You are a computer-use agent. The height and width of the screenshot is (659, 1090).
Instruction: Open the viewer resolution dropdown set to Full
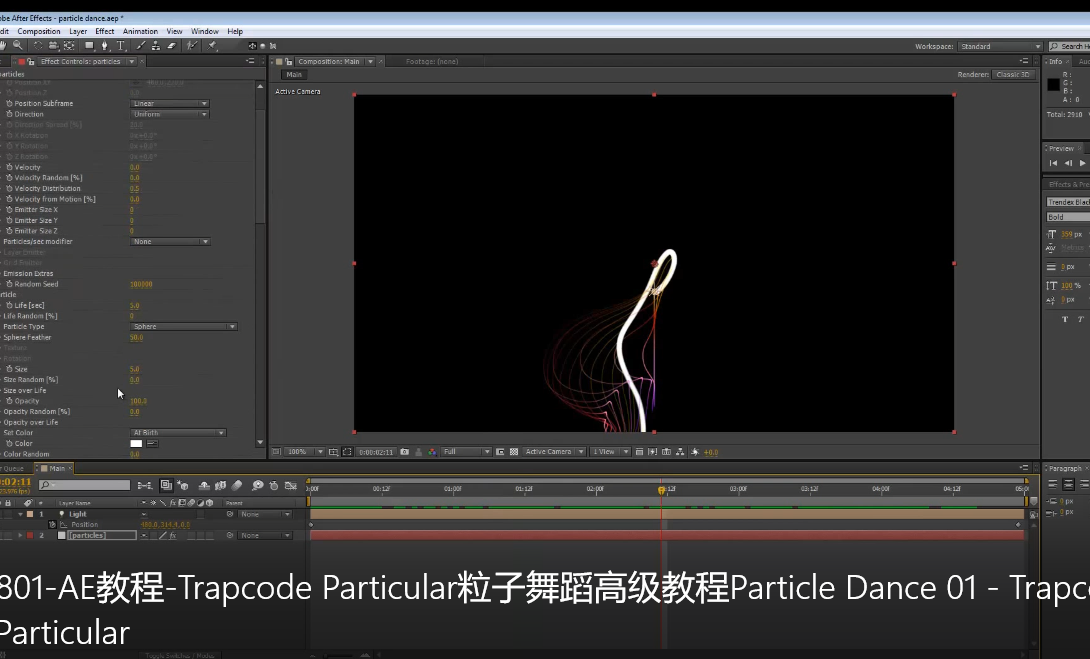[x=466, y=452]
